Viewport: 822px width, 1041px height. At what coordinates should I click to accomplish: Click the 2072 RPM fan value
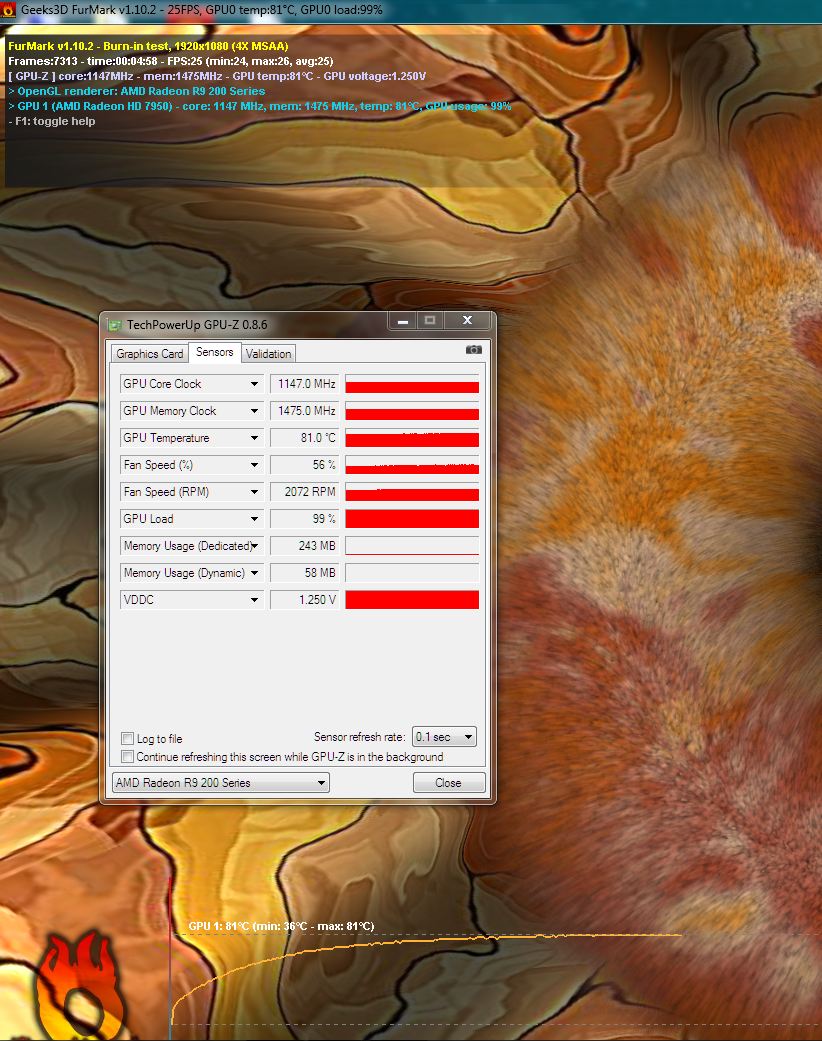pos(305,492)
